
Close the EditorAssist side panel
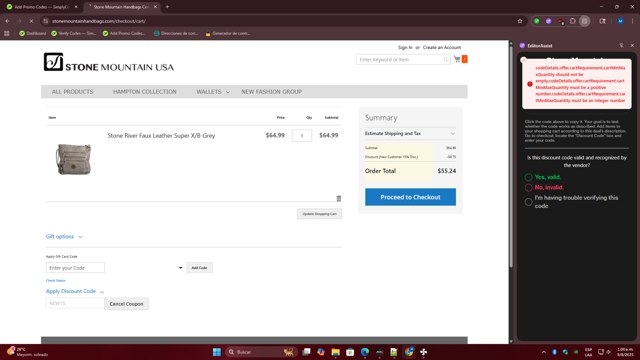tap(632, 45)
